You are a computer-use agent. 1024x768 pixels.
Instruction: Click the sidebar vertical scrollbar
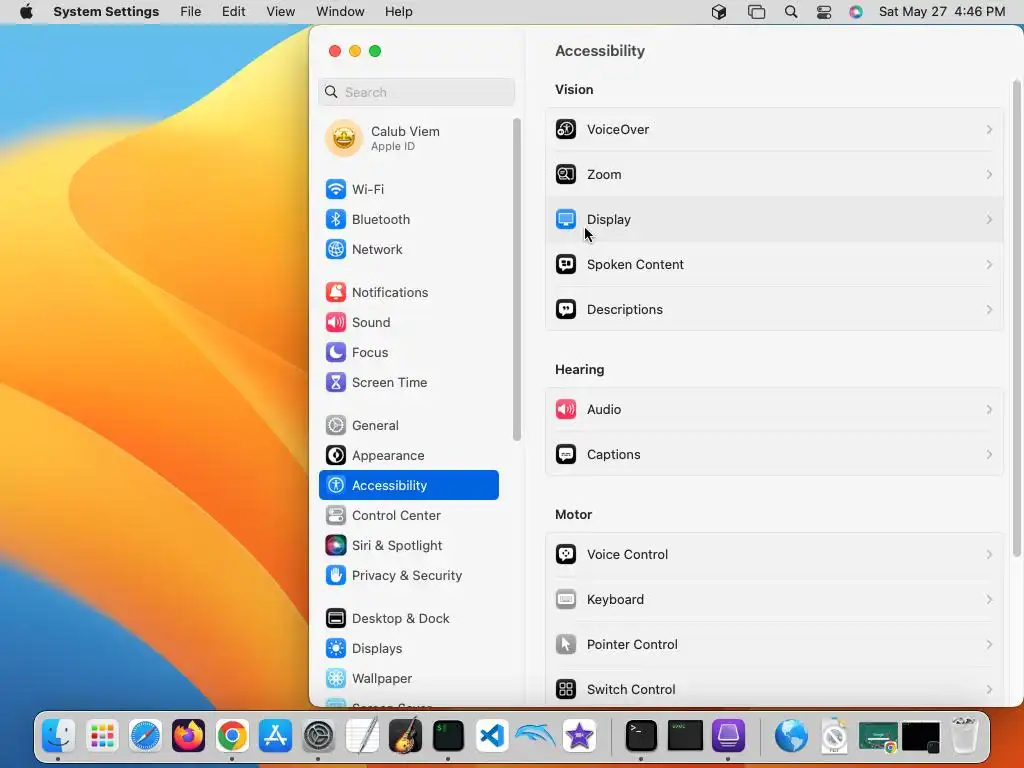pos(517,280)
